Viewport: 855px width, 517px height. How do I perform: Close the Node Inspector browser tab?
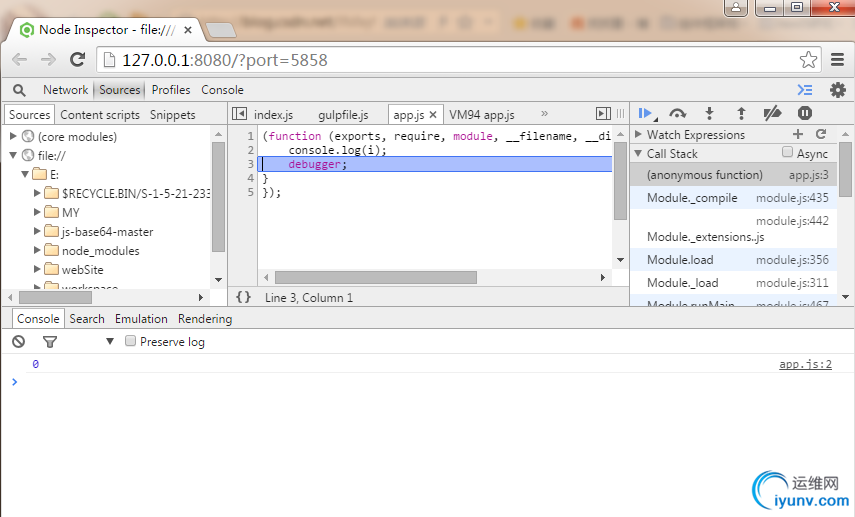pos(188,30)
